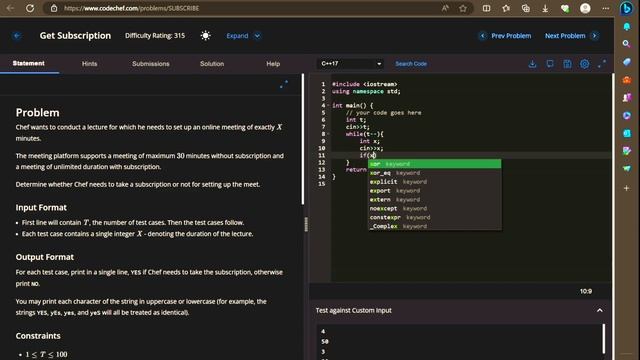Viewport: 640px width, 360px height.
Task: Click inside the custom input text box
Action: tap(460, 342)
